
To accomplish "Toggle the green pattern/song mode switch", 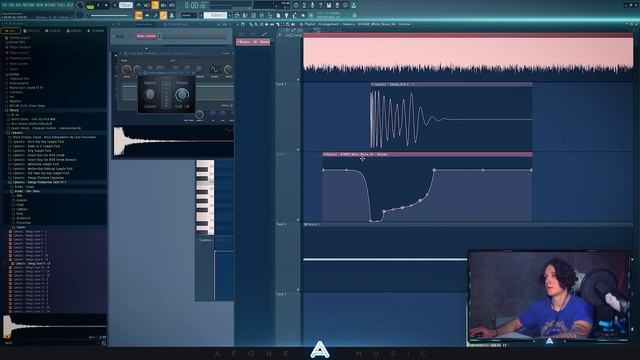I will tap(90, 6).
